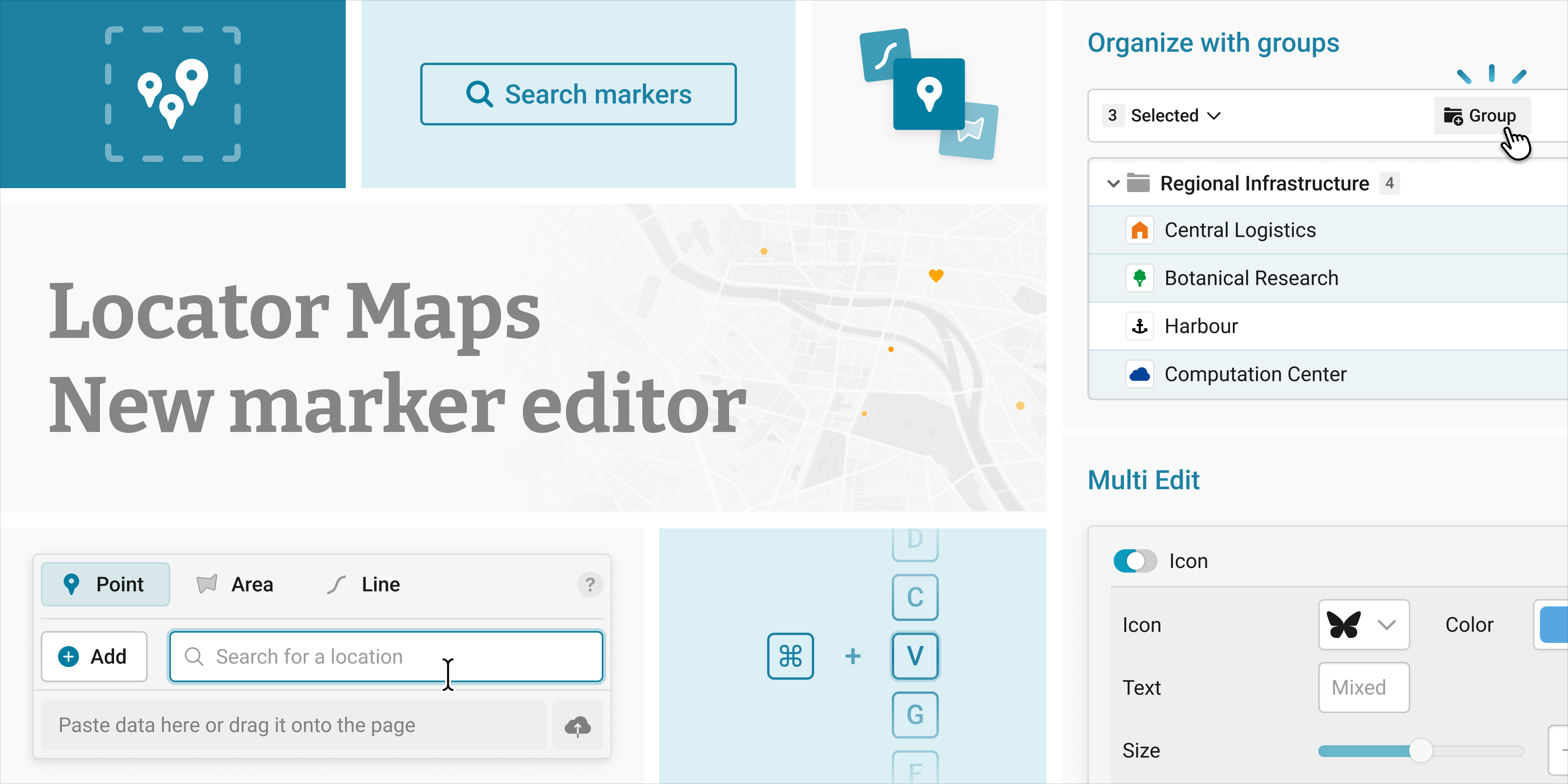Click the Add button

coord(94,656)
